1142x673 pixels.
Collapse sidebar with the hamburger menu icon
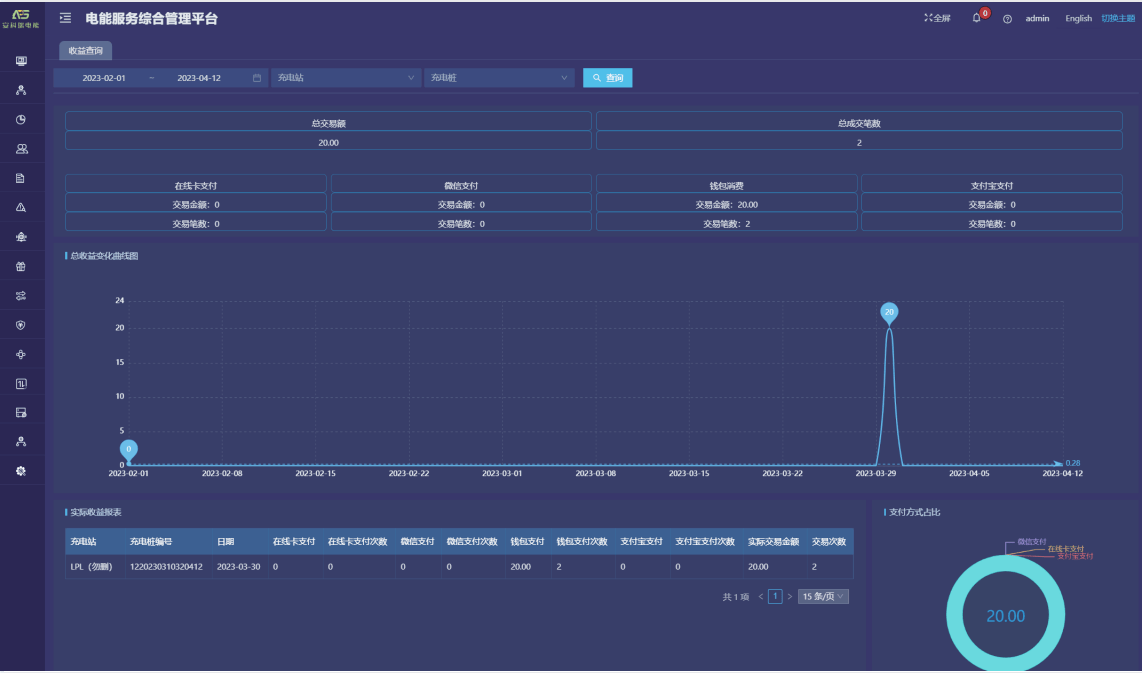click(x=66, y=18)
